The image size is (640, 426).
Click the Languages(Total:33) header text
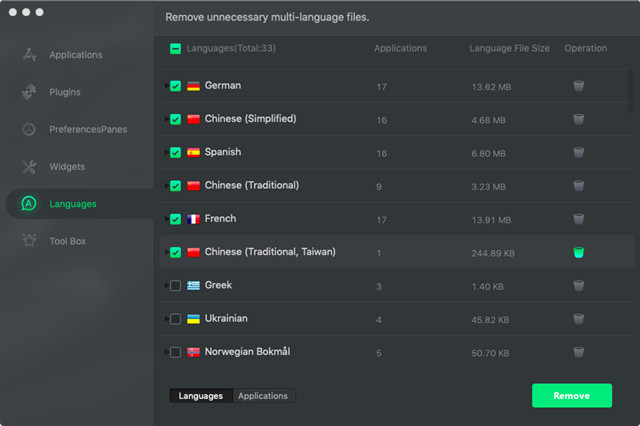click(231, 48)
